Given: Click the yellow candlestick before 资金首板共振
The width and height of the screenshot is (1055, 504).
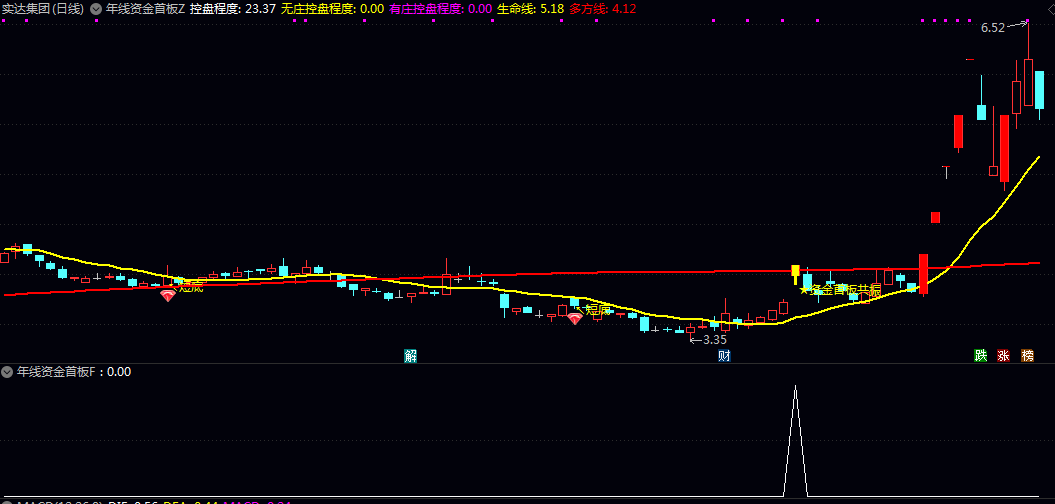Looking at the screenshot, I should (795, 274).
